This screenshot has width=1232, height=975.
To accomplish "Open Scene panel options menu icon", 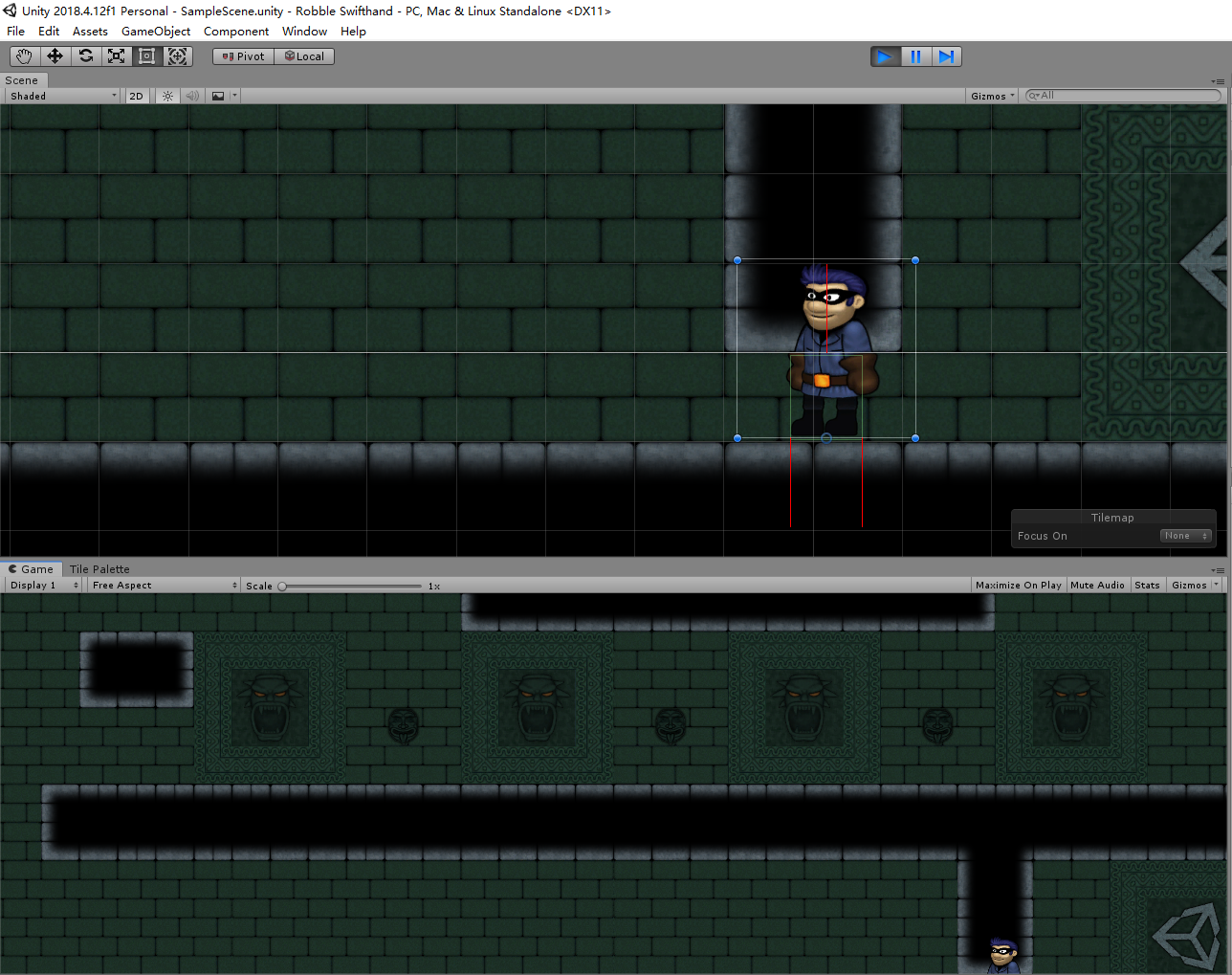I will coord(1218,81).
